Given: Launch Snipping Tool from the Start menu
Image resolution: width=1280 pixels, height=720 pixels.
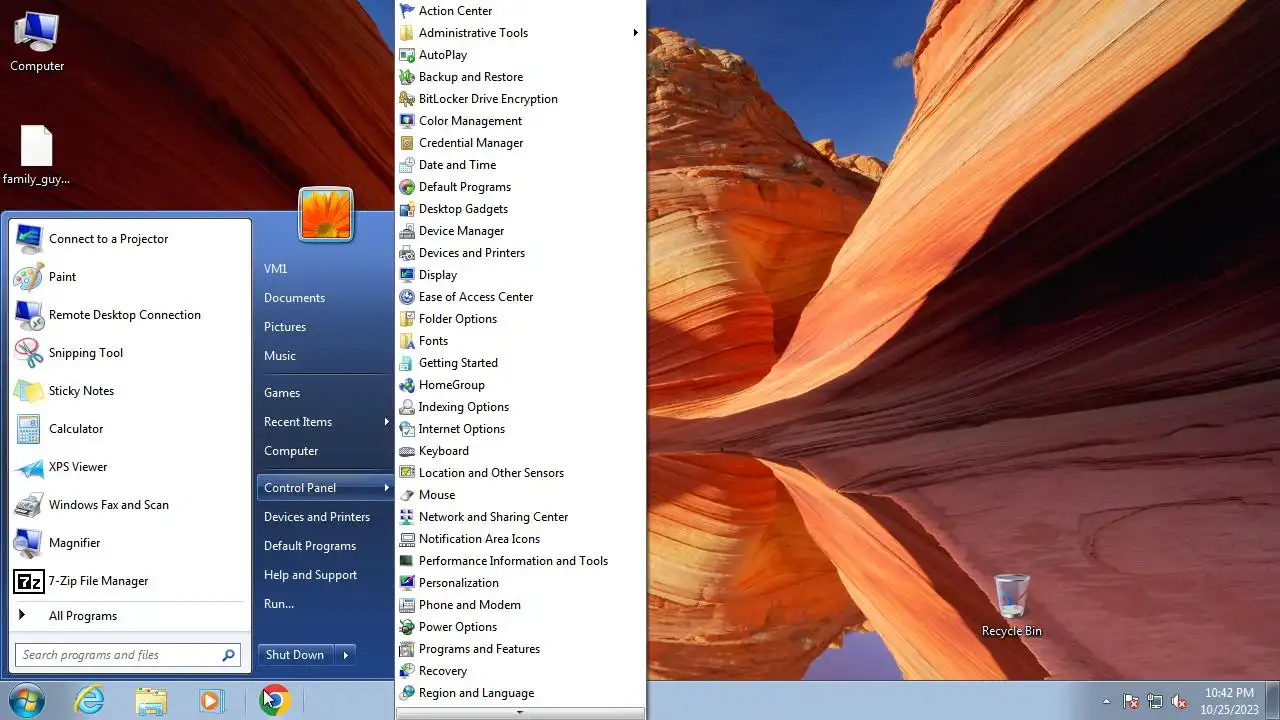Looking at the screenshot, I should (129, 353).
